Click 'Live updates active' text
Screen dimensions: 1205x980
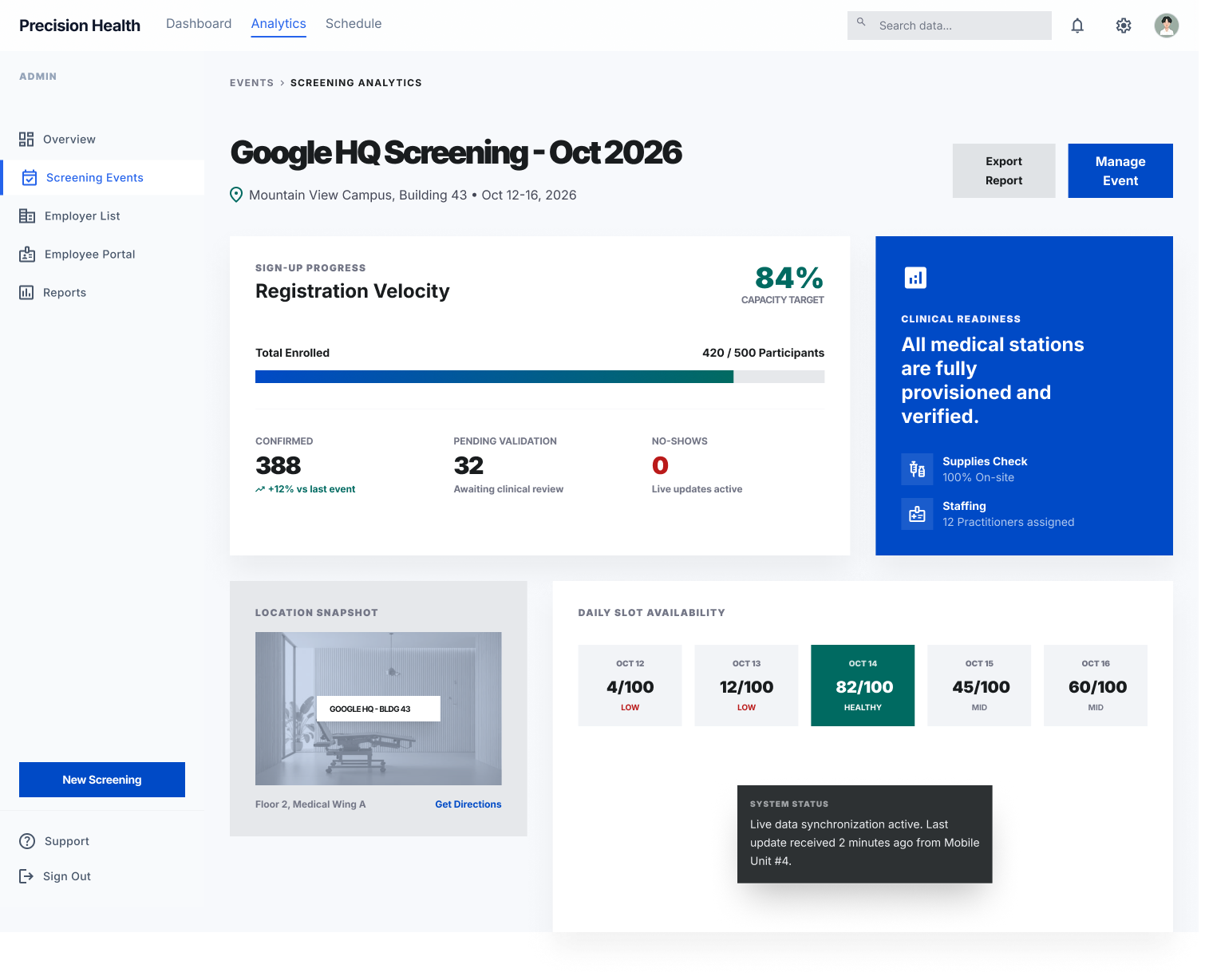[697, 489]
